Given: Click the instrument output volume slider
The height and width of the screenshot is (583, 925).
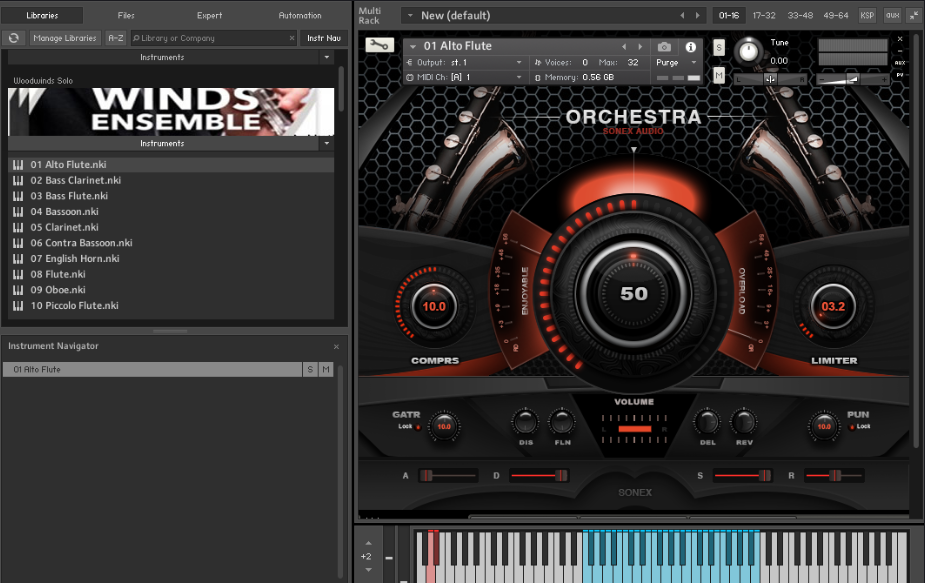Looking at the screenshot, I should 852,79.
